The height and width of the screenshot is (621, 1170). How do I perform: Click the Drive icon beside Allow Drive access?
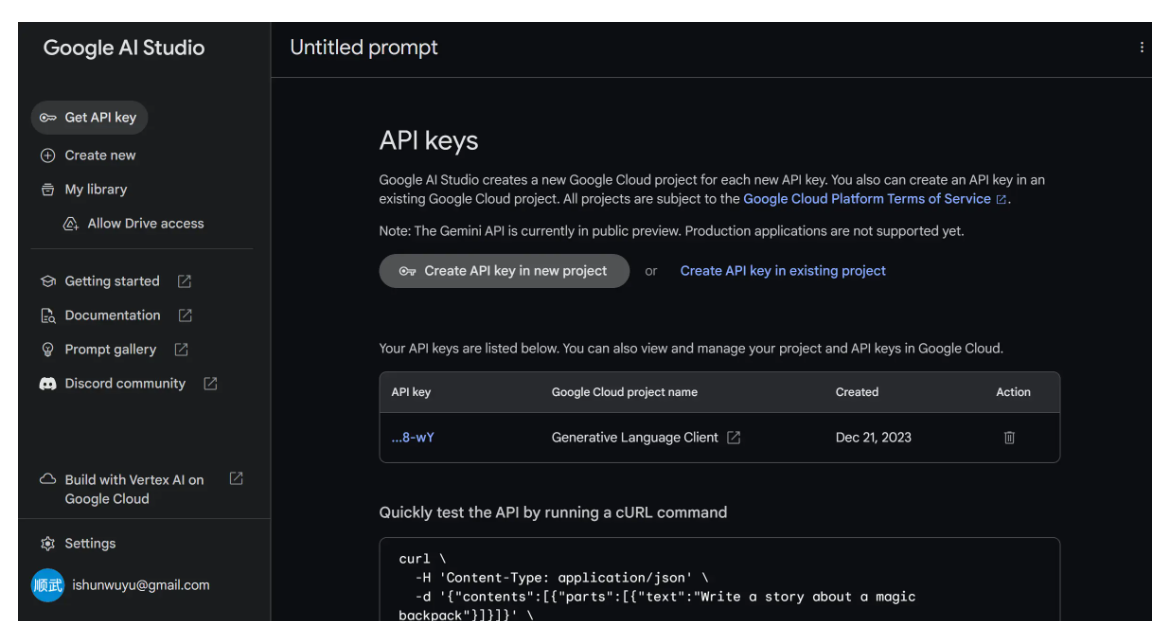71,224
